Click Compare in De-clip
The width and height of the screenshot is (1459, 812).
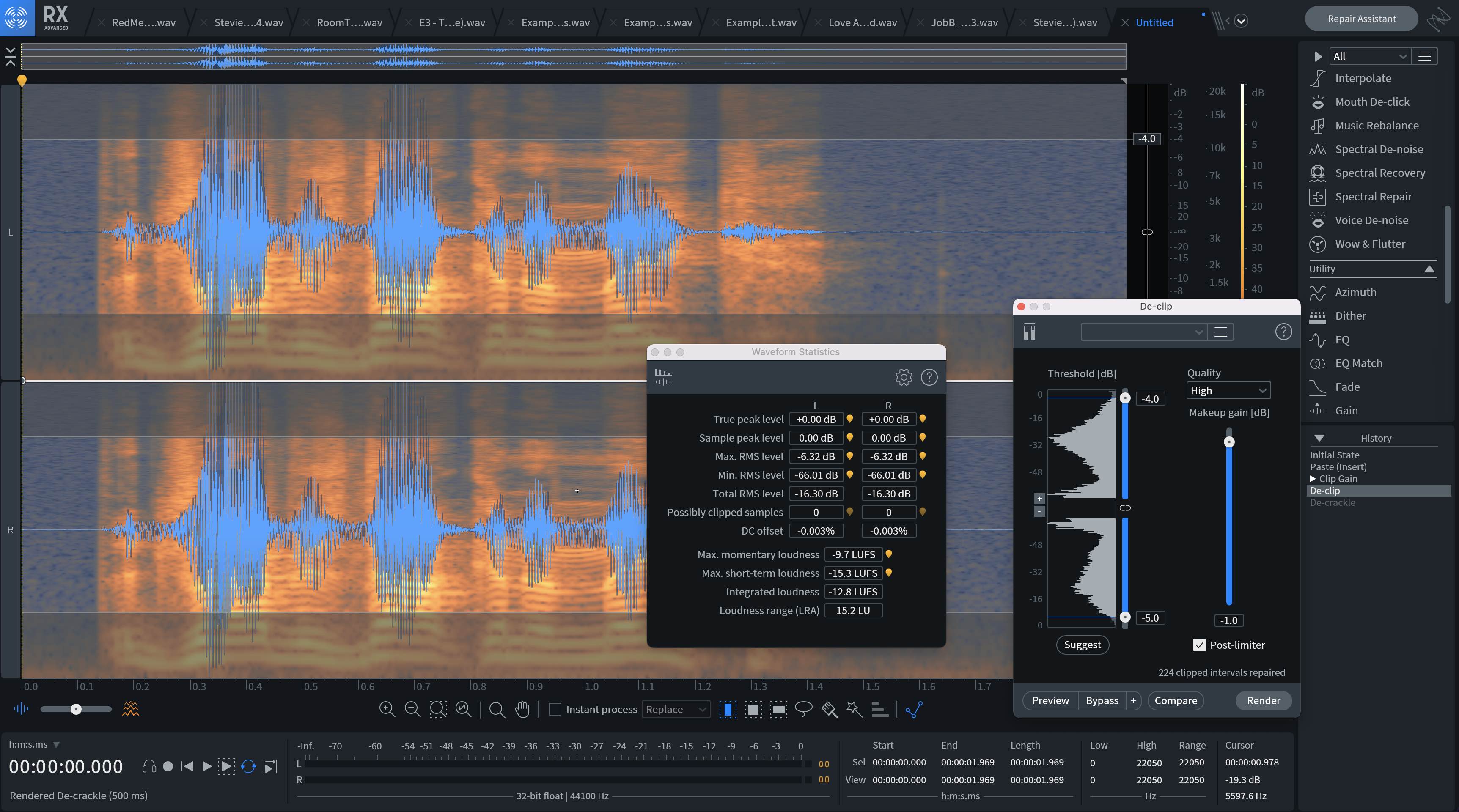pyautogui.click(x=1175, y=700)
